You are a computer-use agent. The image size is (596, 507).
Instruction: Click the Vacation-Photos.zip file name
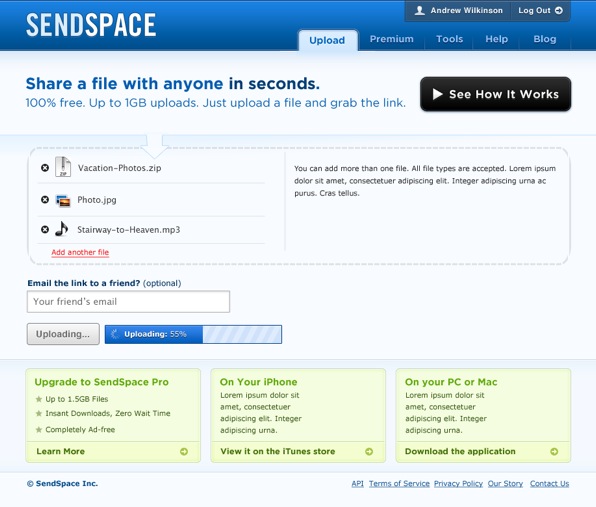(119, 168)
